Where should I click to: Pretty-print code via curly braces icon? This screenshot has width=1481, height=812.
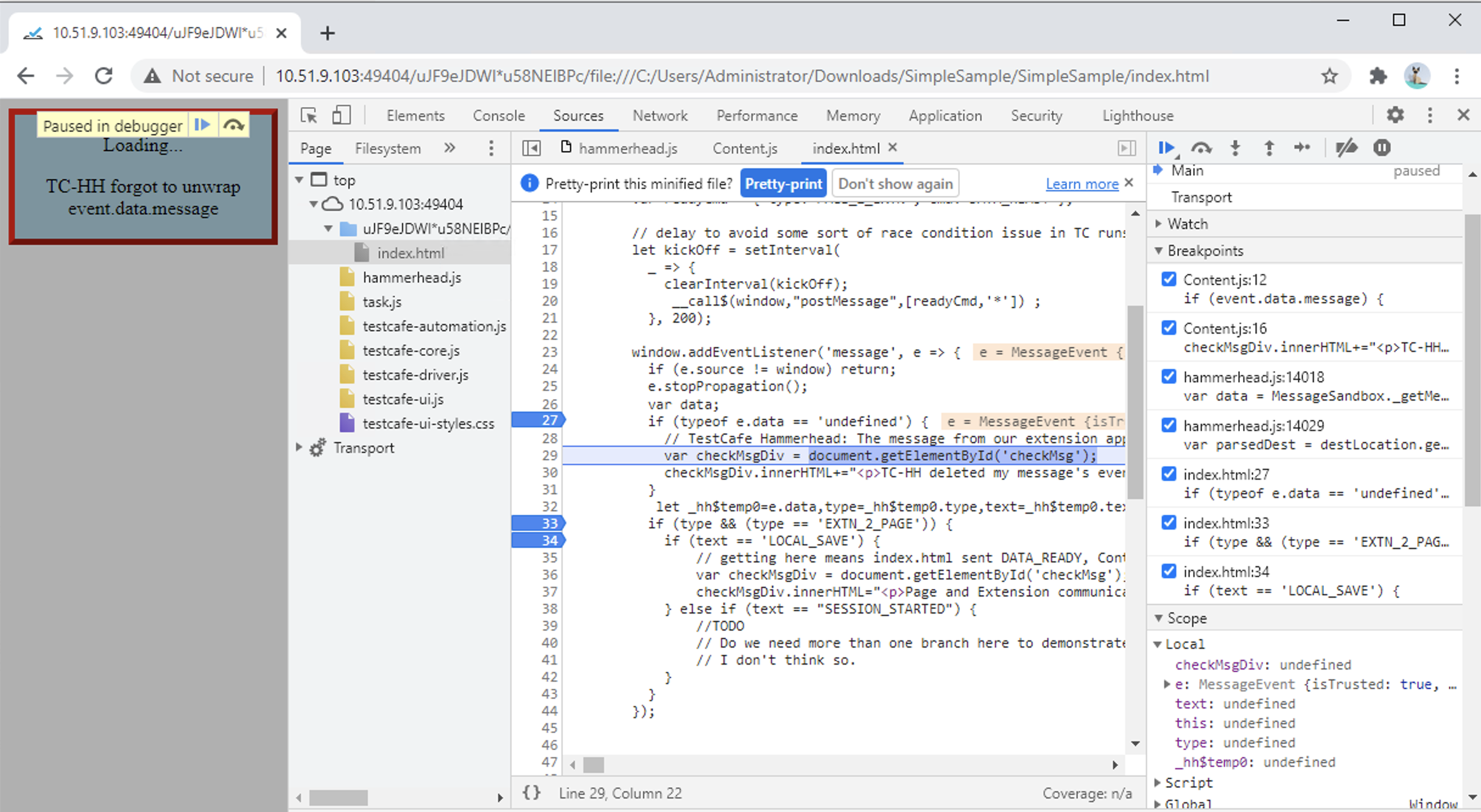click(x=531, y=793)
